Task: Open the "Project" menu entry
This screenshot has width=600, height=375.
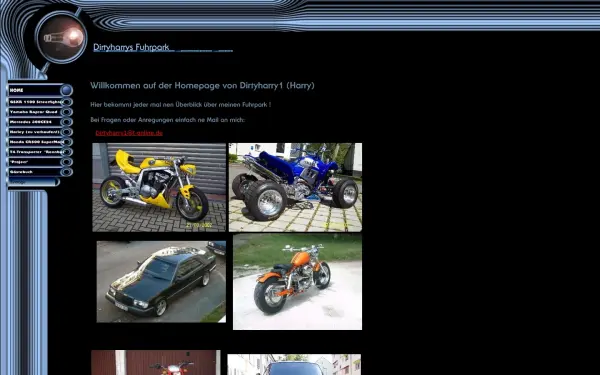Action: point(35,162)
